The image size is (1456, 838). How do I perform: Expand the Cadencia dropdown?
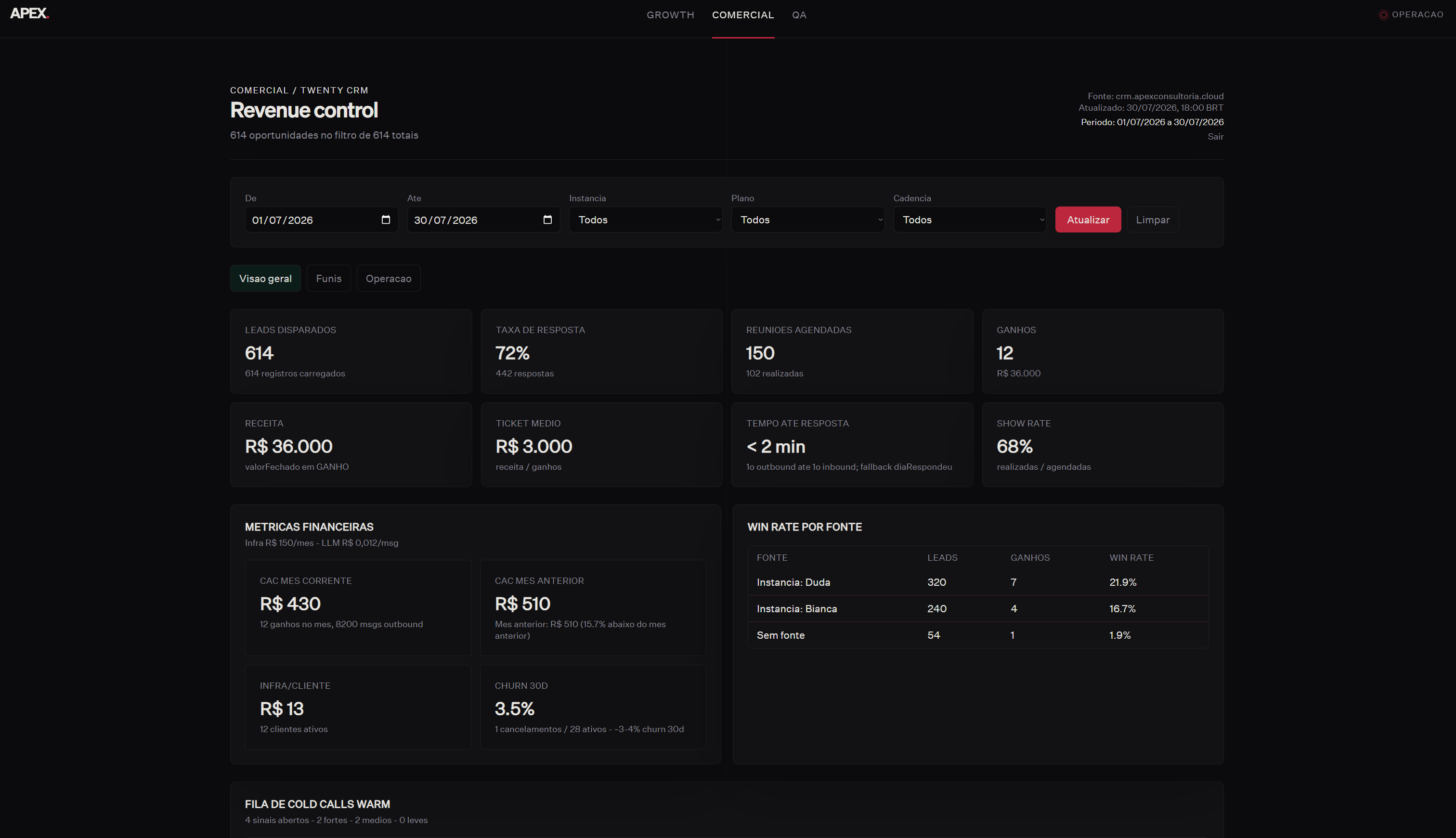pyautogui.click(x=970, y=220)
